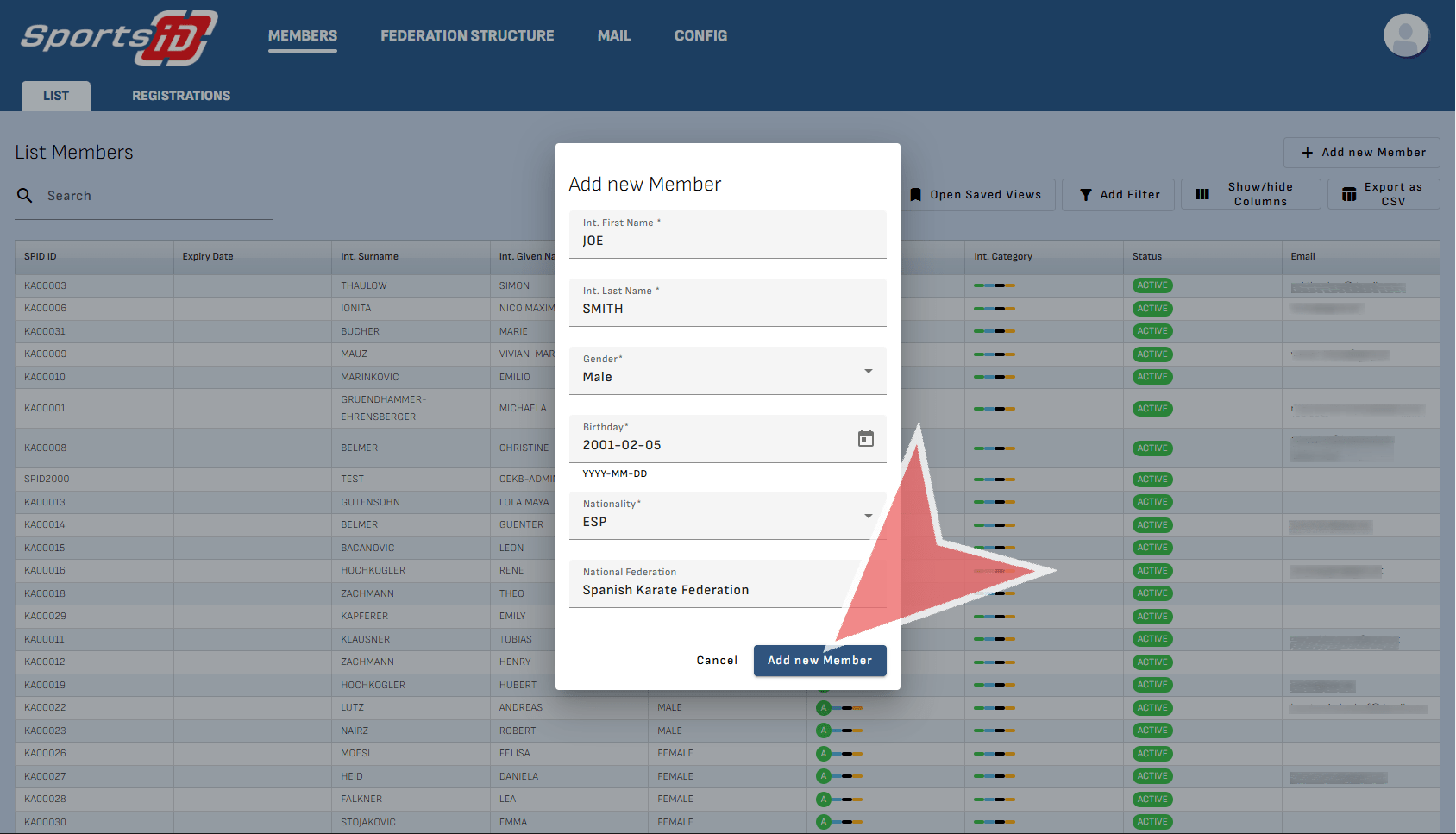
Task: Open the user profile avatar
Action: (1405, 36)
